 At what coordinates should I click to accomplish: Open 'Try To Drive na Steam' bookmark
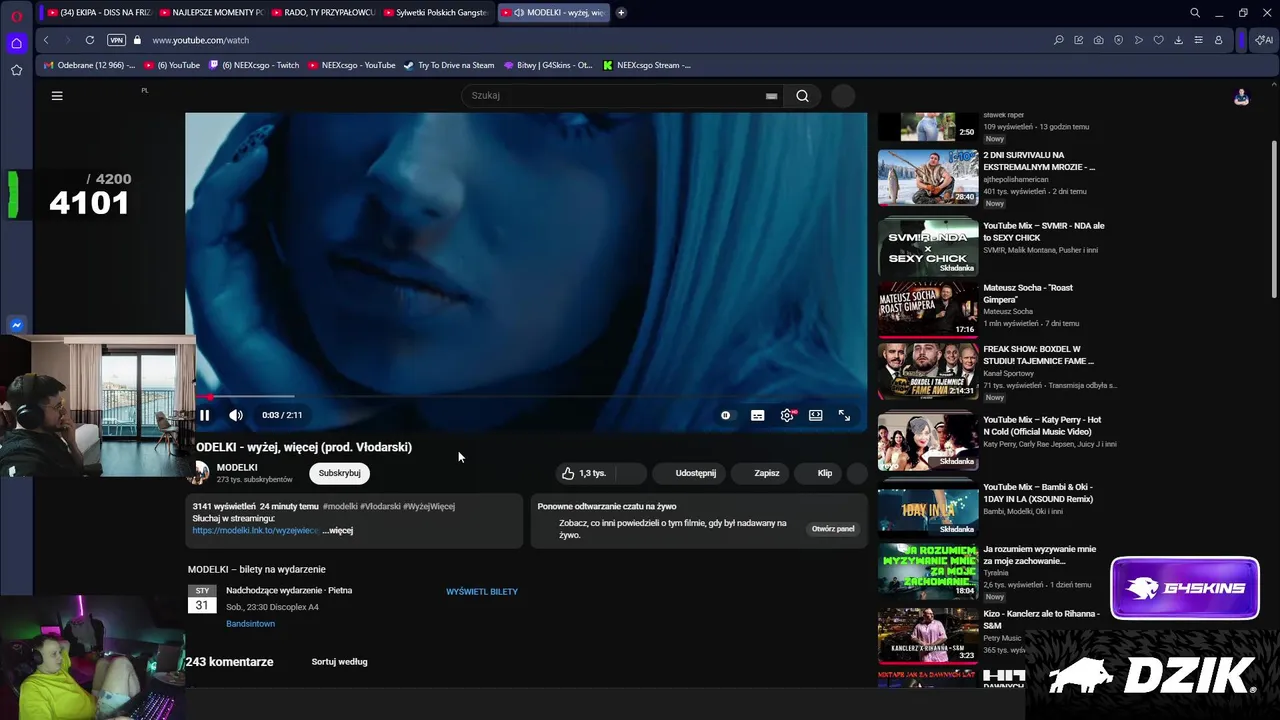[x=448, y=65]
